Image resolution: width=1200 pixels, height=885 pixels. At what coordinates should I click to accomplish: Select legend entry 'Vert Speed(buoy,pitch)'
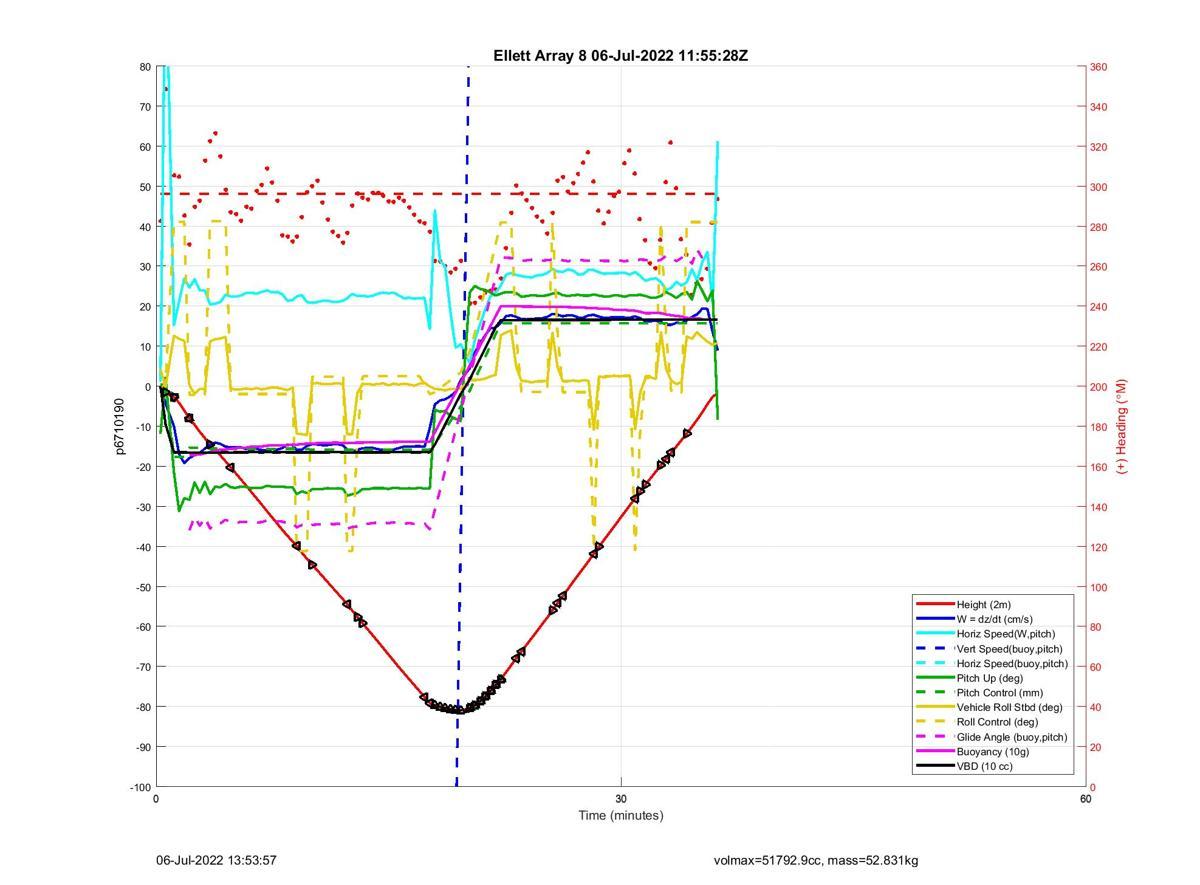pyautogui.click(x=1009, y=649)
